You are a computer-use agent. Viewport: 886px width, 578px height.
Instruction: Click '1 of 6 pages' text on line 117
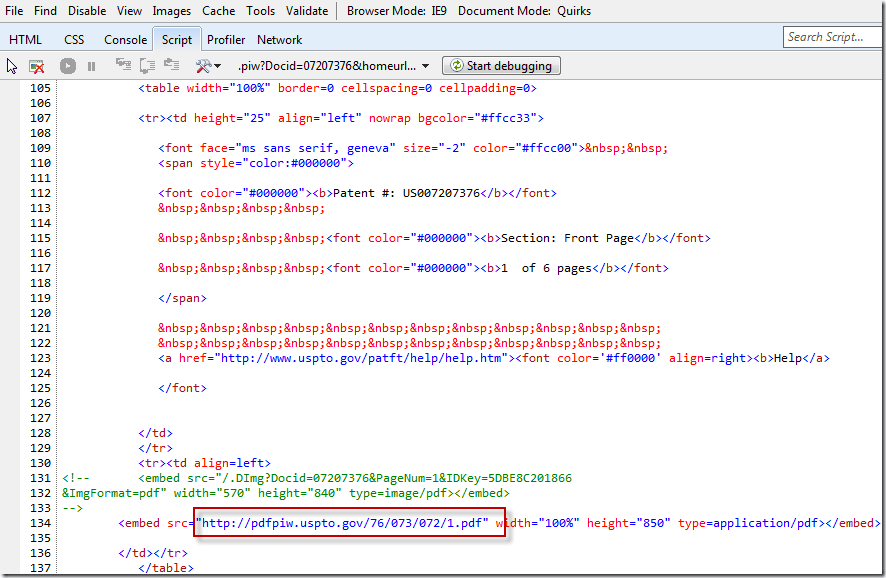pyautogui.click(x=546, y=268)
